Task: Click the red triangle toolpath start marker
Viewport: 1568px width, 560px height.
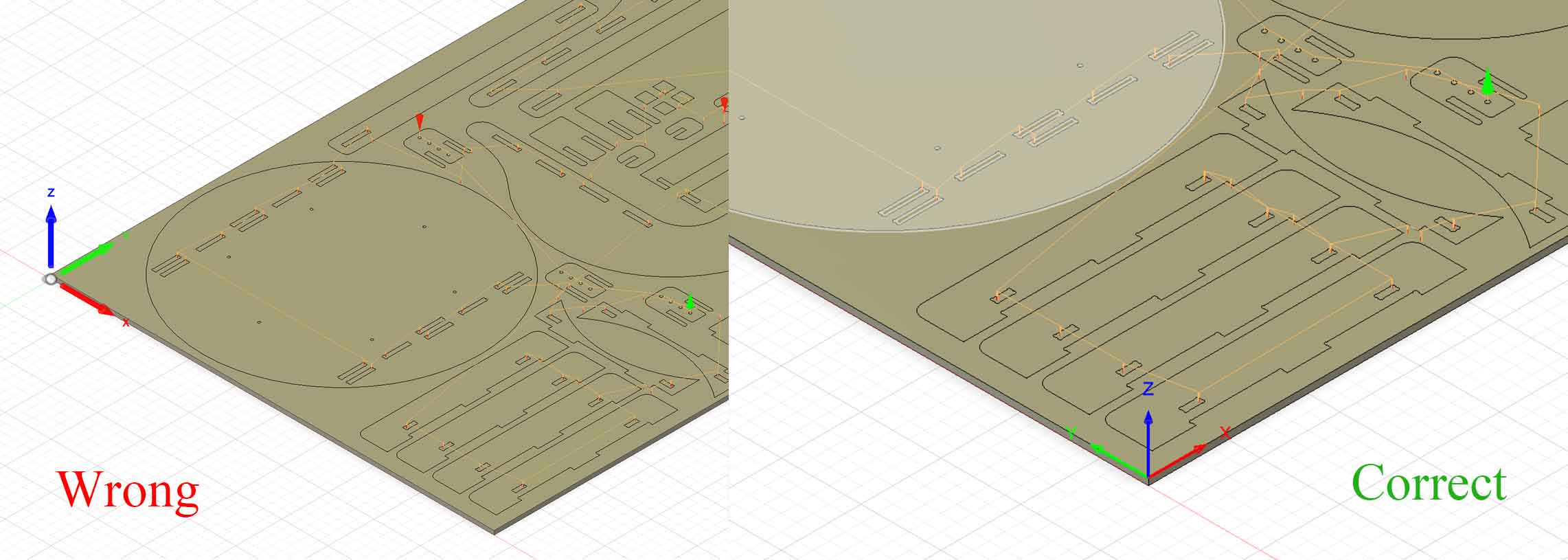Action: tap(420, 123)
